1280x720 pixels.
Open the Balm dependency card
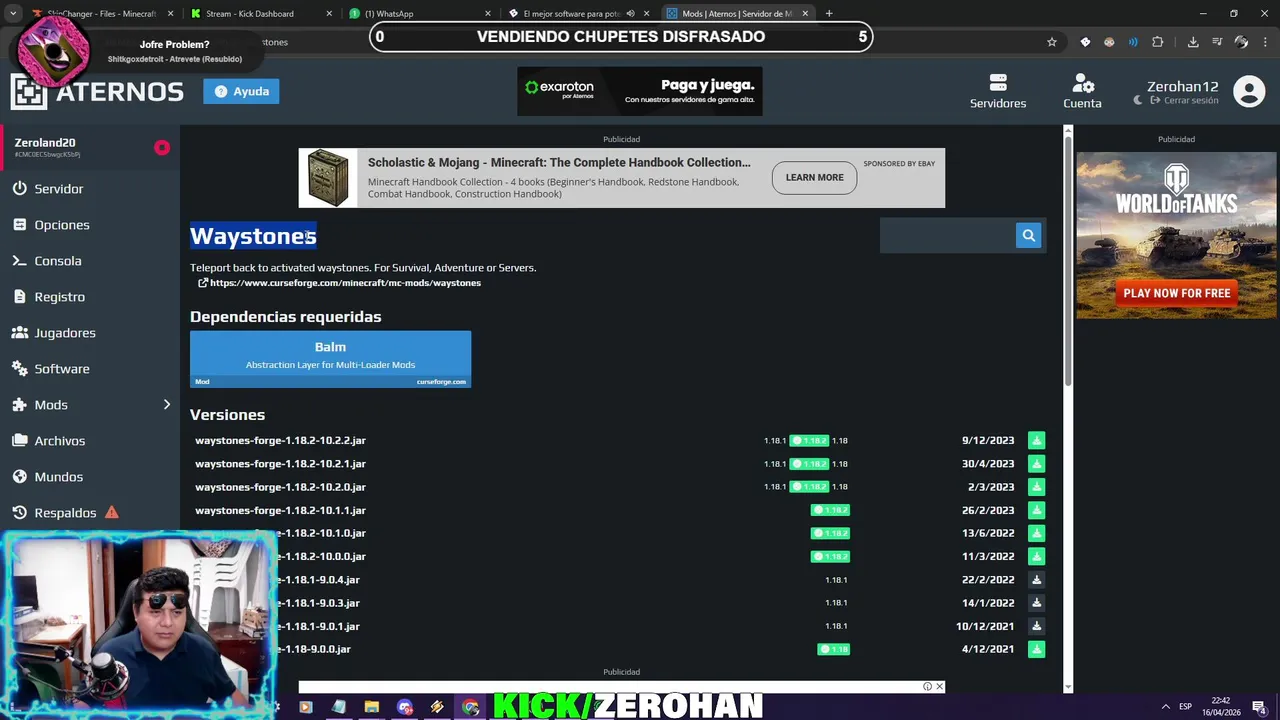[330, 359]
